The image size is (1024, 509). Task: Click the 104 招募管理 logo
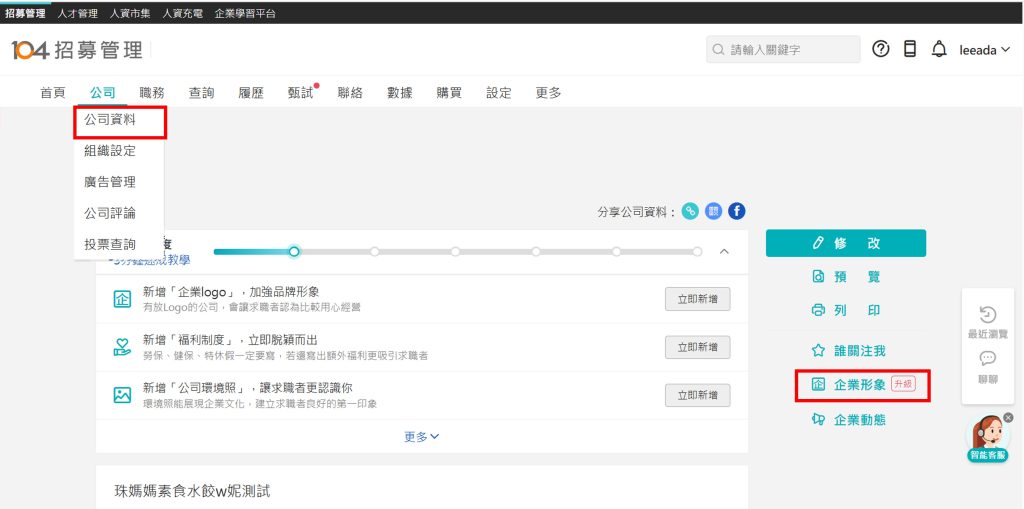76,50
